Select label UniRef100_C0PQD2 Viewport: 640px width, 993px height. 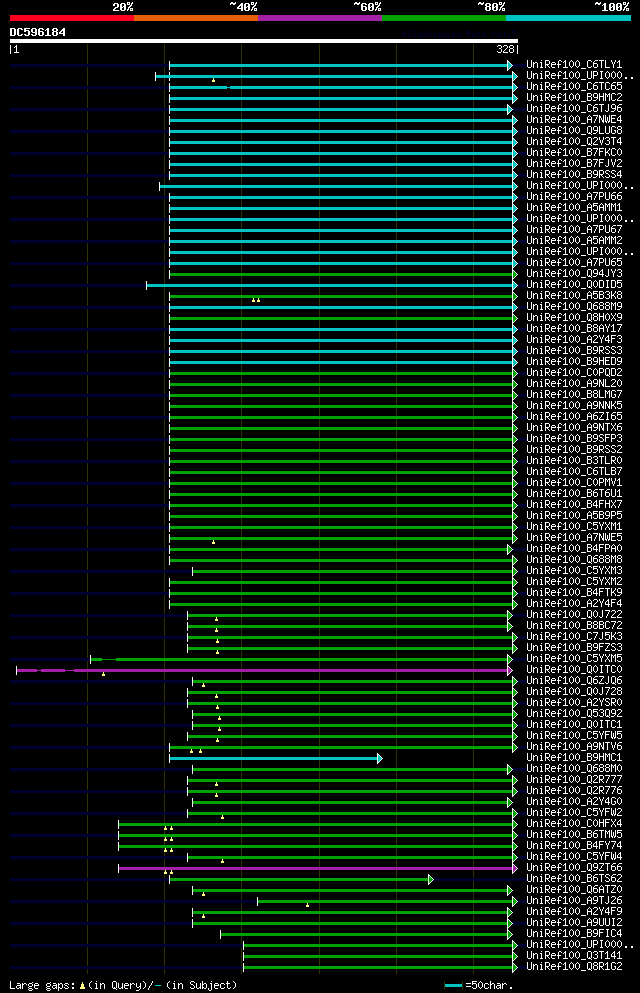click(x=574, y=373)
